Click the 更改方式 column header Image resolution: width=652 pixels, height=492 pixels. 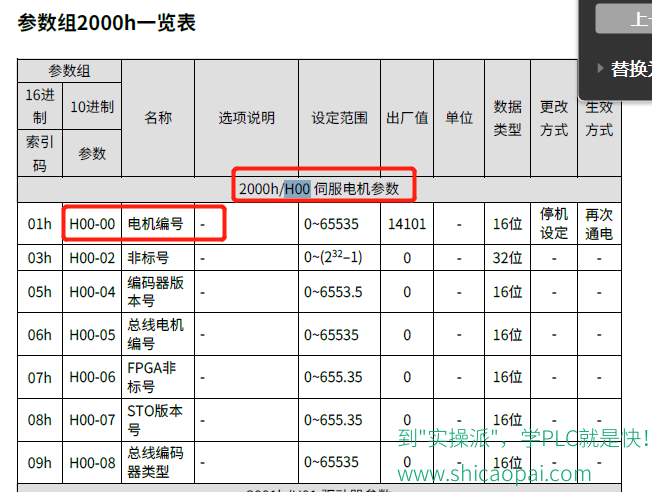(554, 118)
